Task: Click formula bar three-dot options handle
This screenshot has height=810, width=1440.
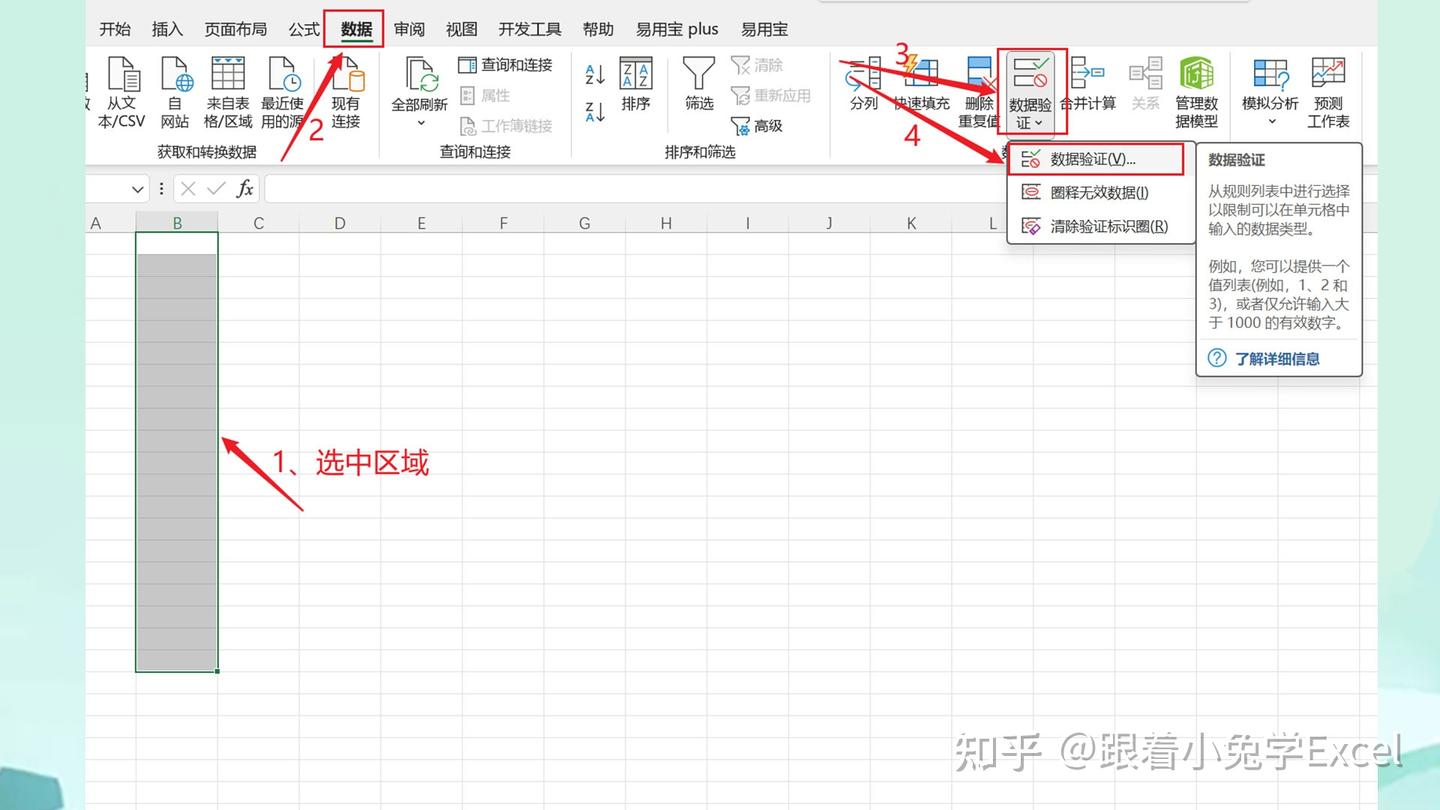Action: click(x=161, y=189)
